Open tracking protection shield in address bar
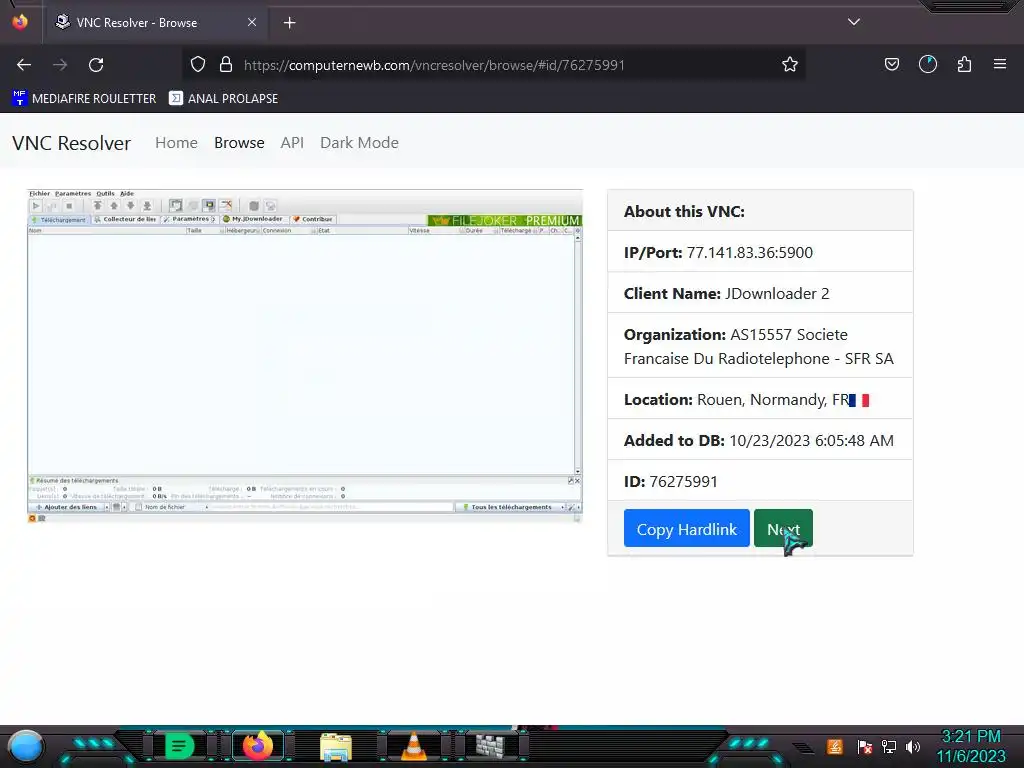This screenshot has height=768, width=1024. (198, 65)
